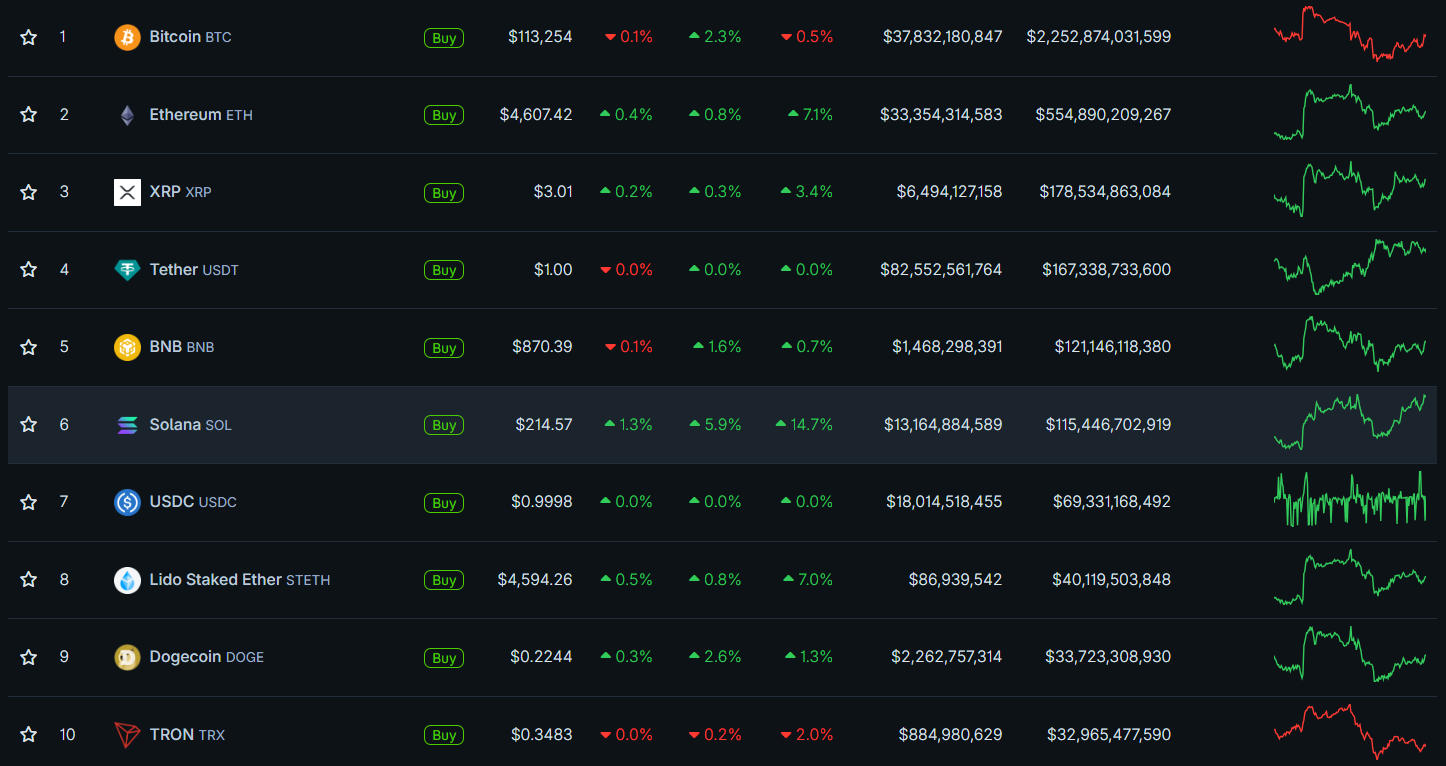Star Solana to add to watchlist
Screen dimensions: 1446x766
tap(29, 425)
